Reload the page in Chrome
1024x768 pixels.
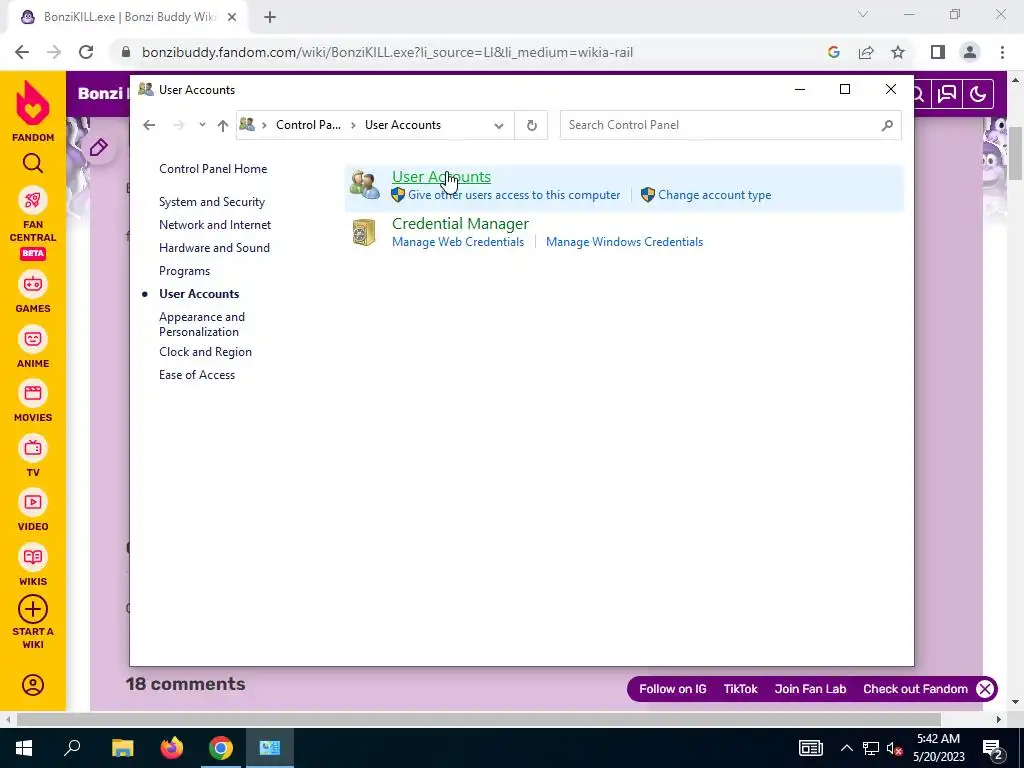pos(86,52)
